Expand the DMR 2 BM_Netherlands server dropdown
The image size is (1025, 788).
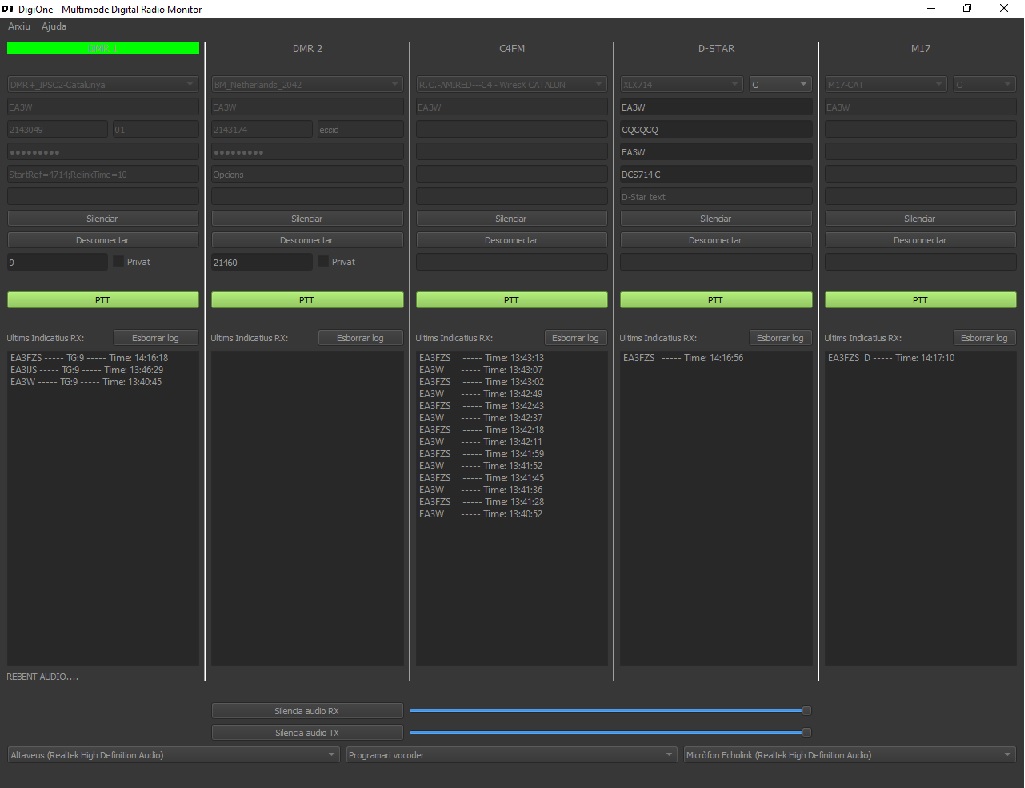(x=307, y=84)
